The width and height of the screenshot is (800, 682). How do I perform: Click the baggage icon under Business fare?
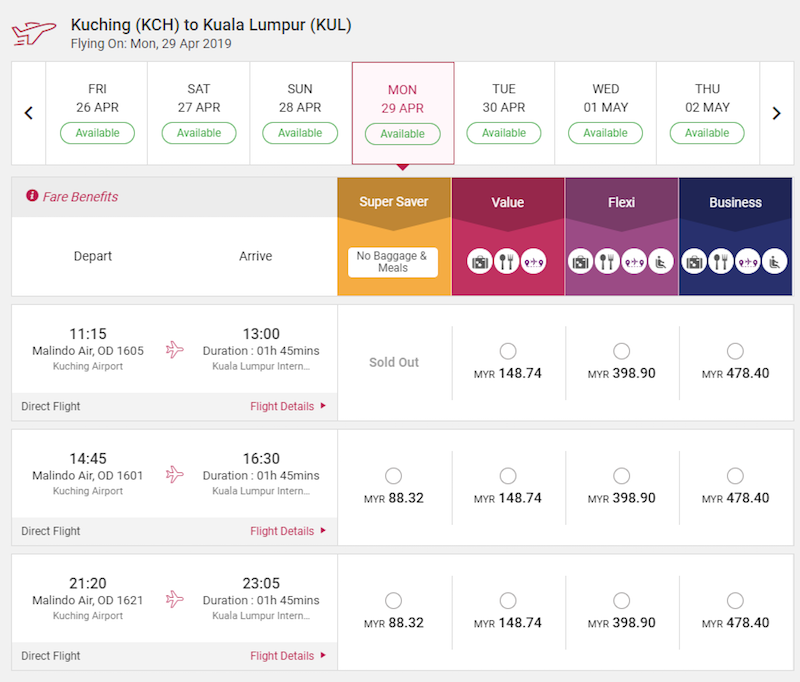point(695,262)
